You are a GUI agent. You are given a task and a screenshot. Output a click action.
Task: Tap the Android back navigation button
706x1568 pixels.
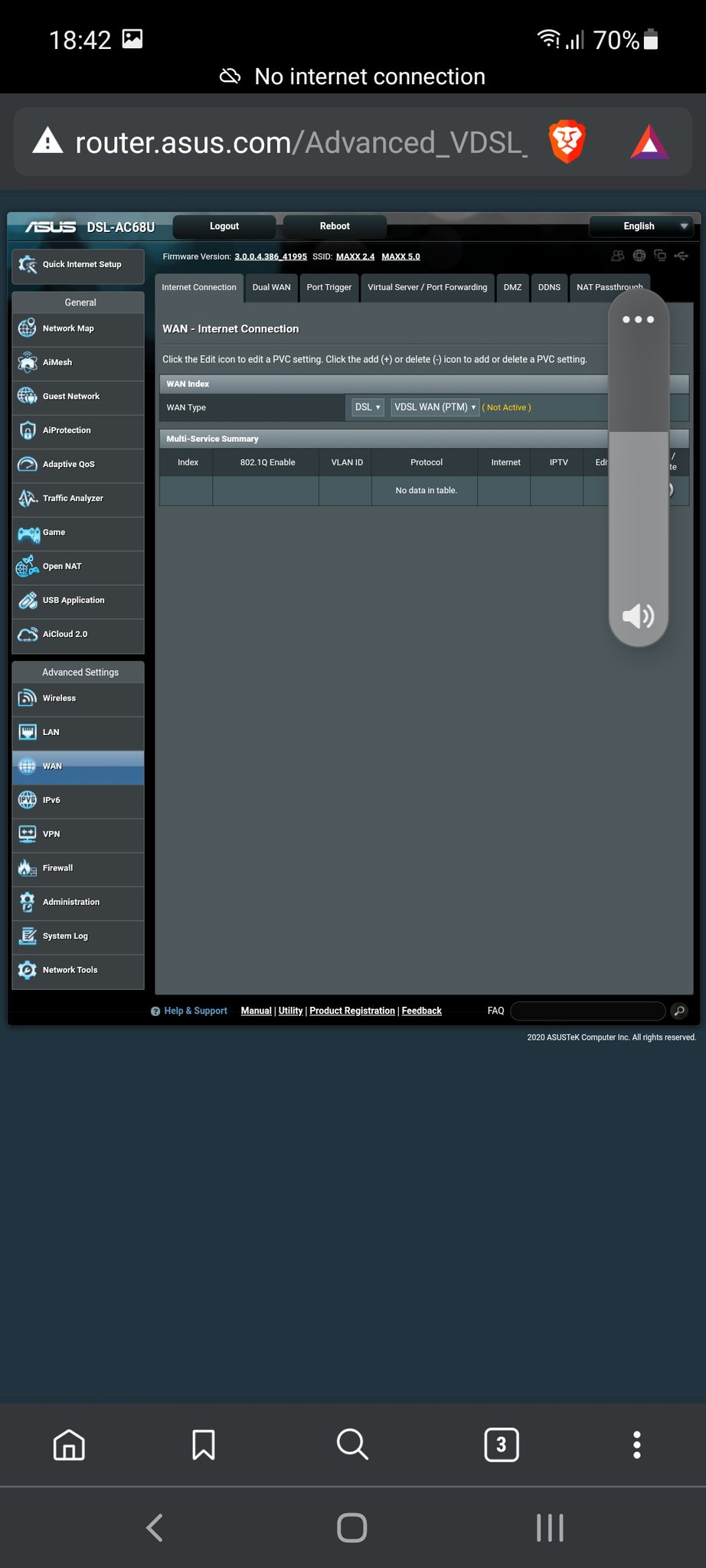click(155, 1528)
